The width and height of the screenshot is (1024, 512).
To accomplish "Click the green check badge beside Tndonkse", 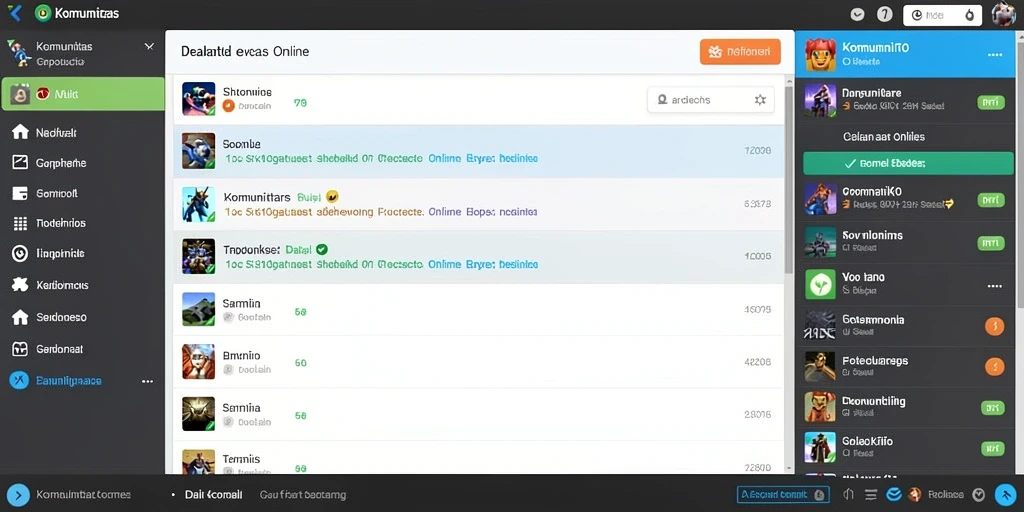I will (321, 249).
